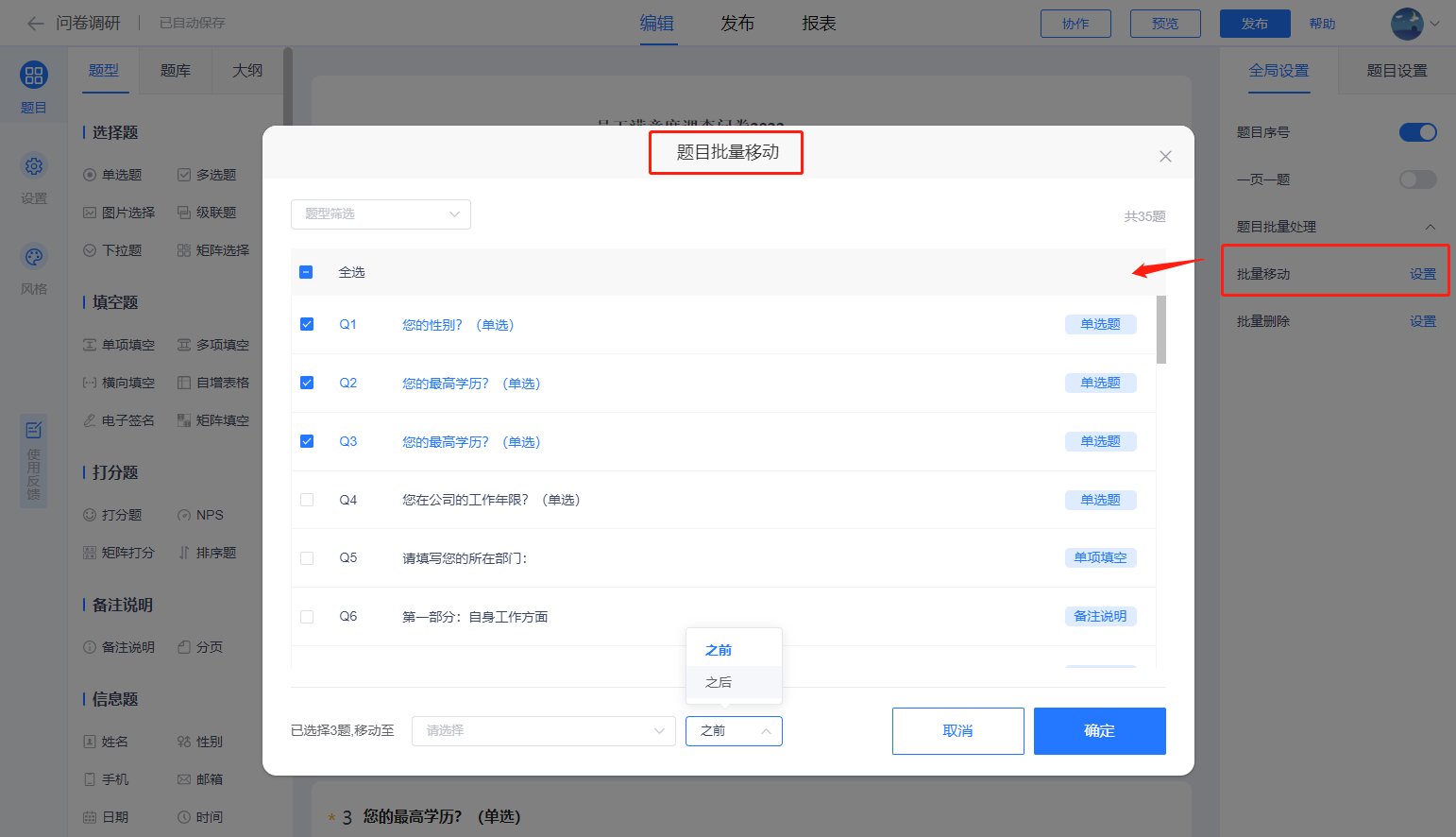The width and height of the screenshot is (1456, 837).
Task: Open the 大纲 tab
Action: (x=247, y=71)
